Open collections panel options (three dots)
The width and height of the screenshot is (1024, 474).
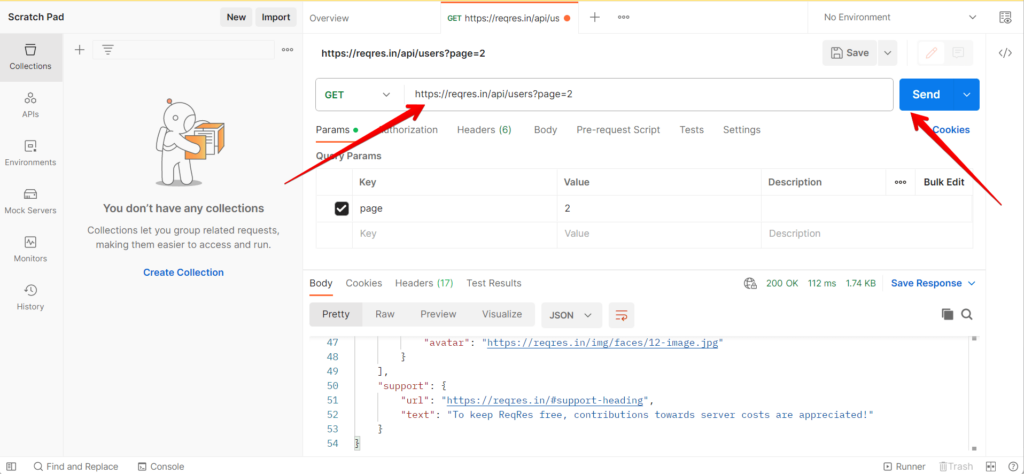[287, 50]
